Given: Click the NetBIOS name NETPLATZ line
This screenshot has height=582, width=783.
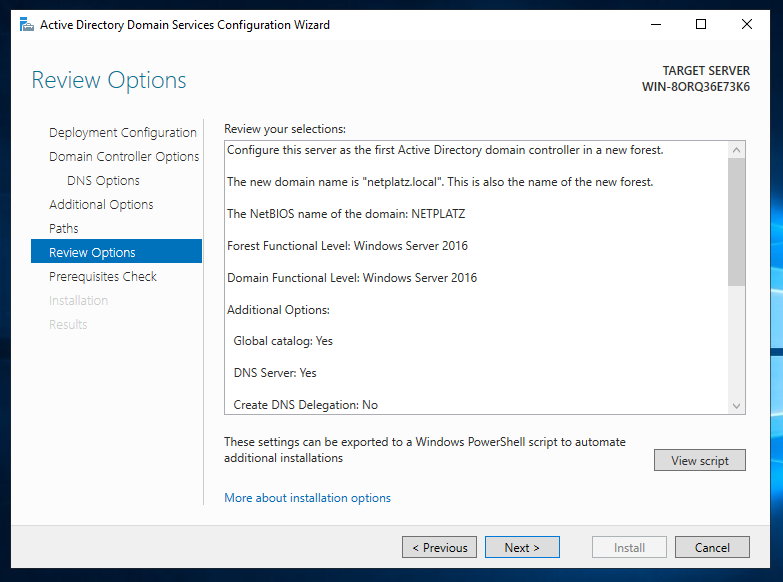Looking at the screenshot, I should pos(346,214).
